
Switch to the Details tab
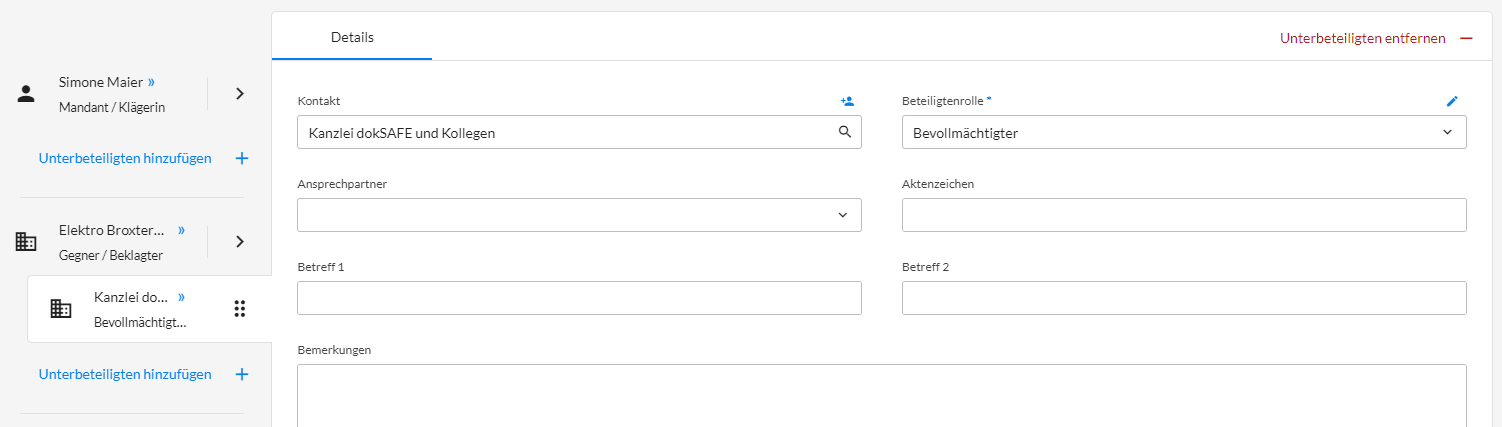(x=352, y=37)
